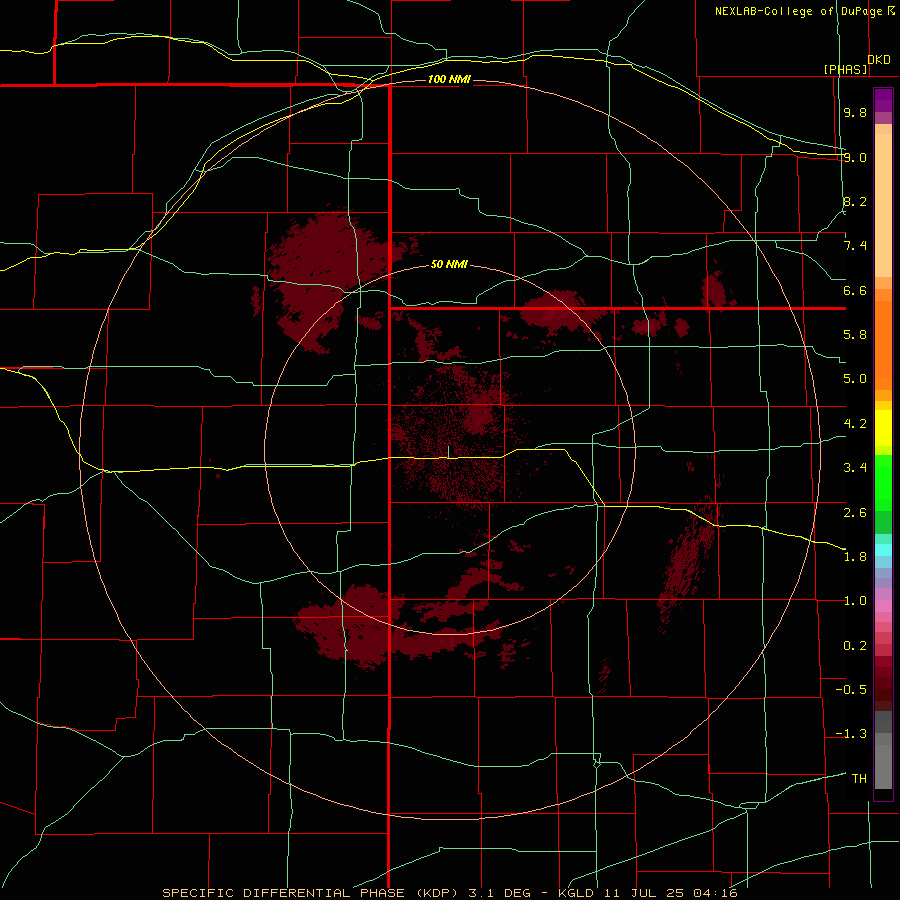This screenshot has height=900, width=900.
Task: Click the SPECIFIC DIFFERENTIAL PHASE (KDP) caption
Action: 313,893
